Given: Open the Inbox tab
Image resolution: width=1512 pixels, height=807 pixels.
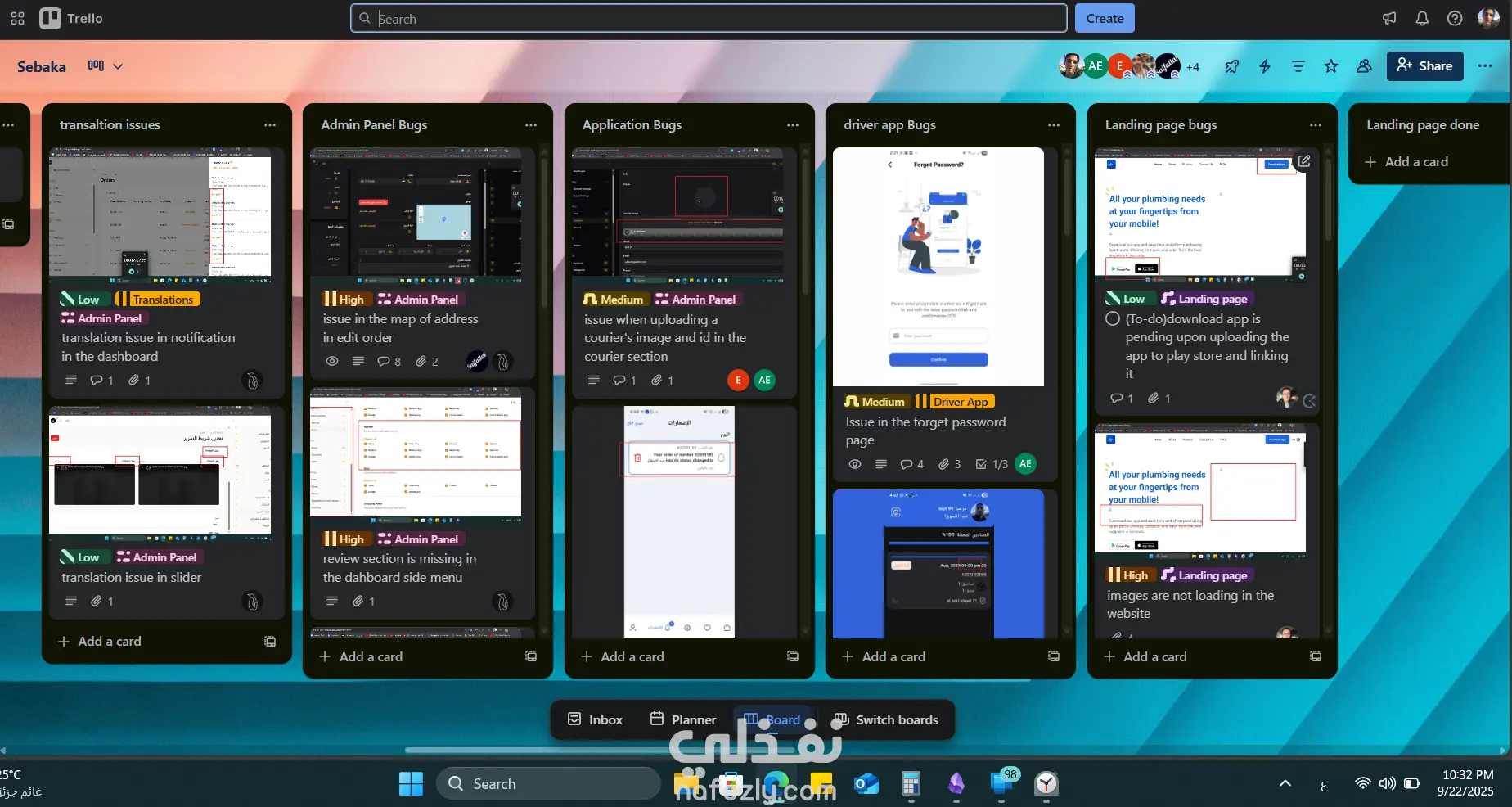Looking at the screenshot, I should [x=596, y=719].
